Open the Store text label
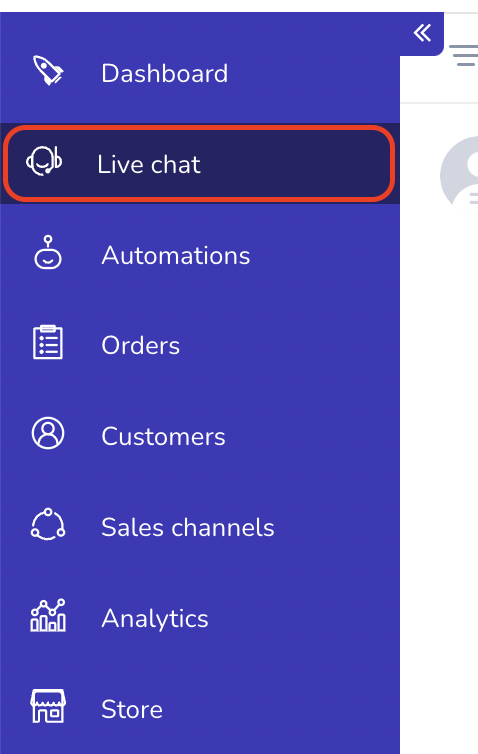478x754 pixels. coord(132,709)
